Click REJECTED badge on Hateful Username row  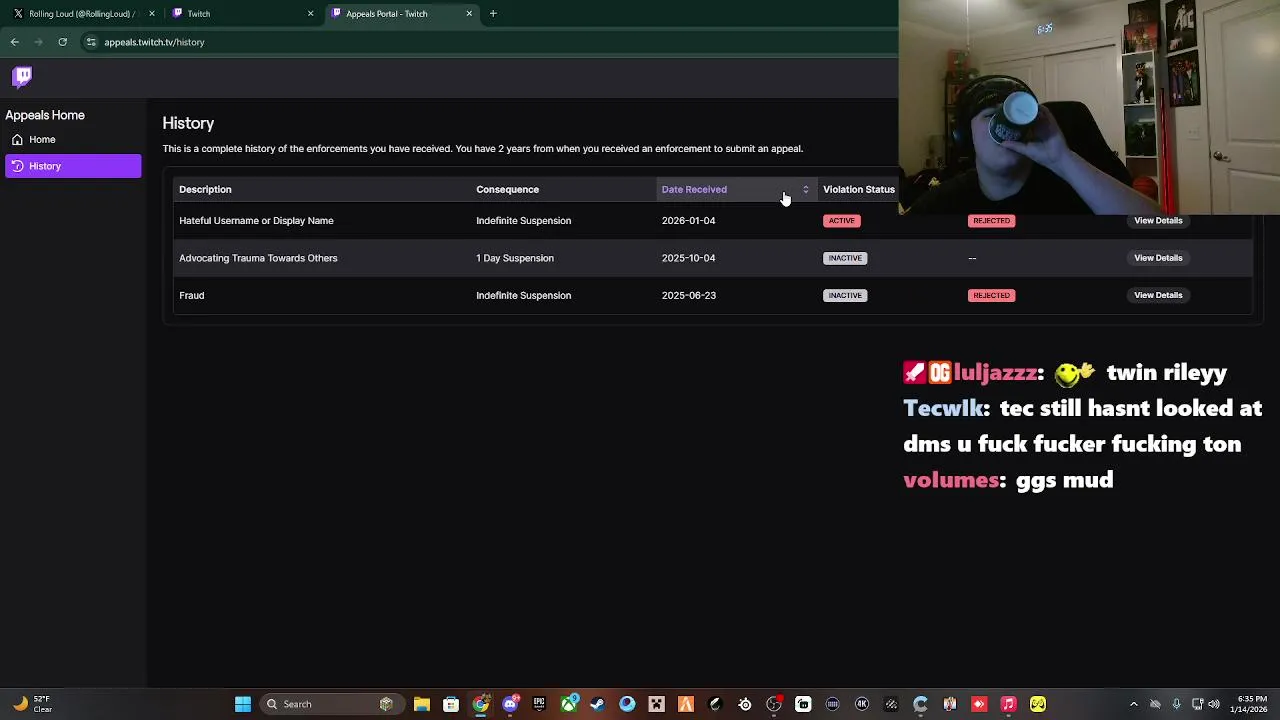[991, 220]
